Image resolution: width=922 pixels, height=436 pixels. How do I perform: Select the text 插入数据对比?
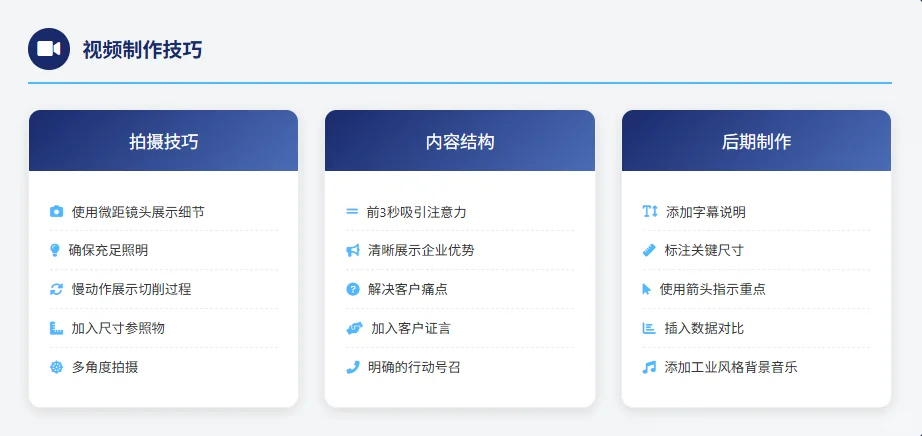coord(704,328)
